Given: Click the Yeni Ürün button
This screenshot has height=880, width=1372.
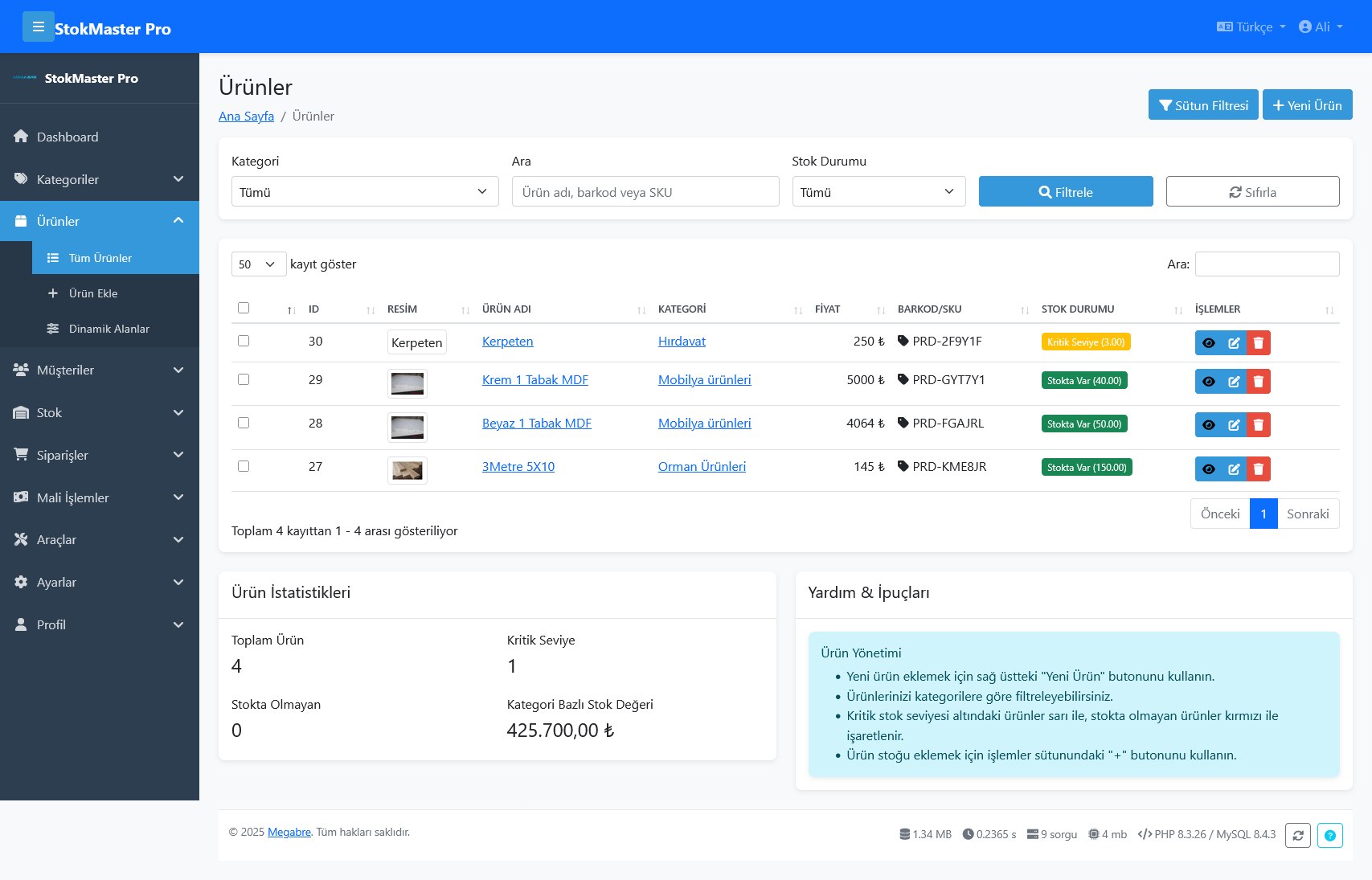Looking at the screenshot, I should 1307,104.
